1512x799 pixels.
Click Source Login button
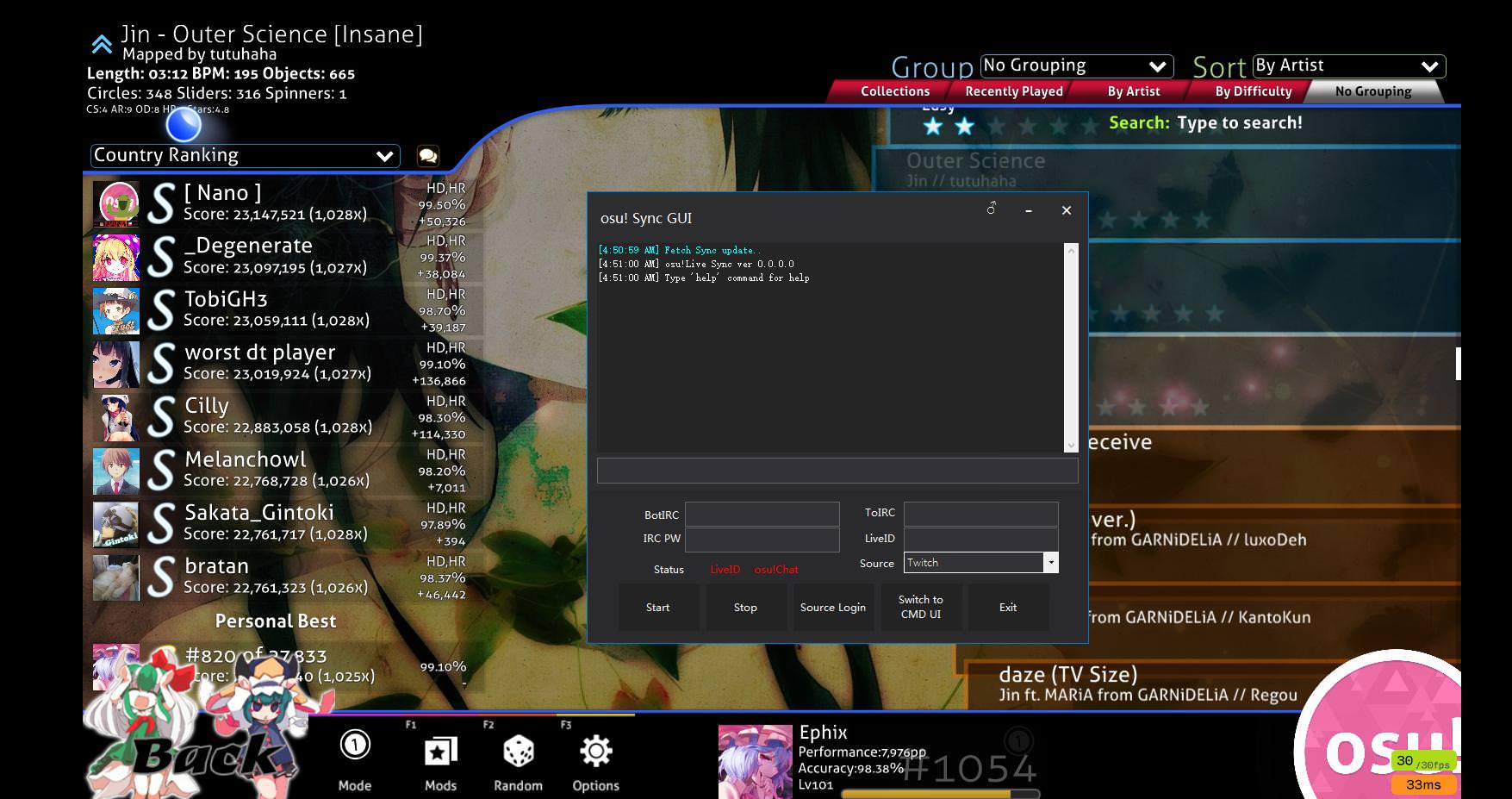coord(833,608)
